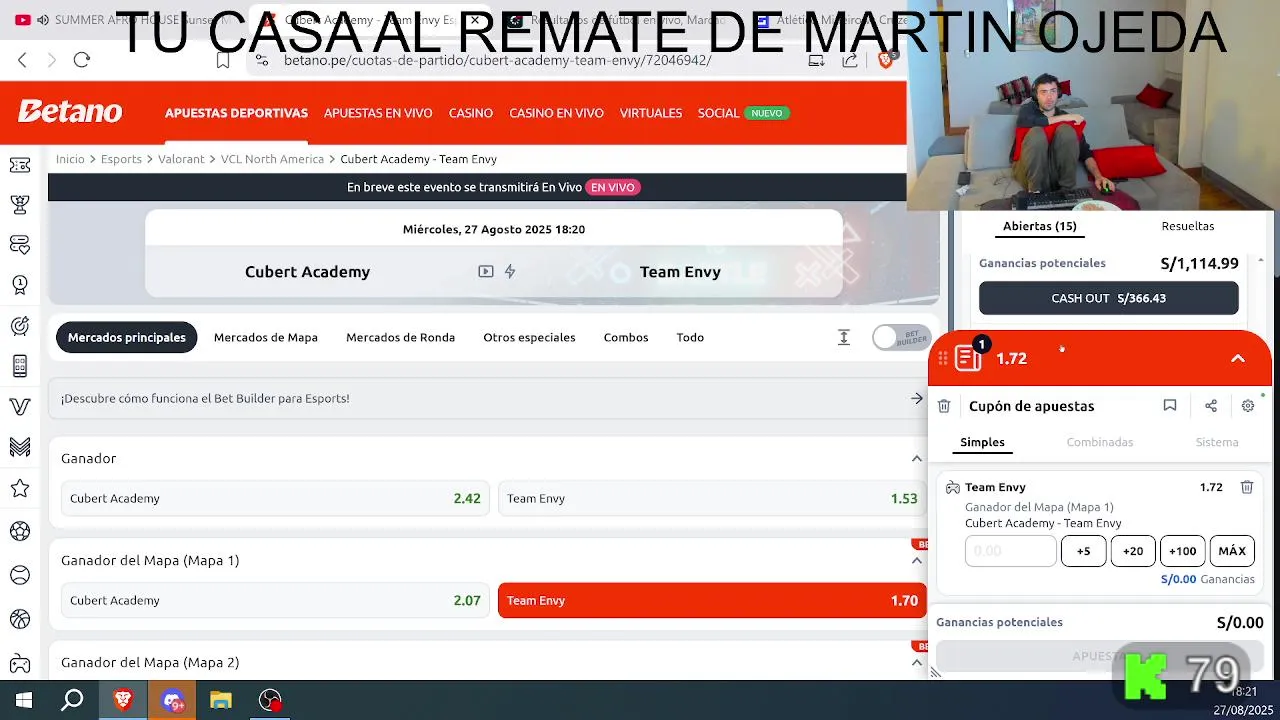1280x720 pixels.
Task: Remove the Team Envy bet with trash icon
Action: [x=1247, y=487]
